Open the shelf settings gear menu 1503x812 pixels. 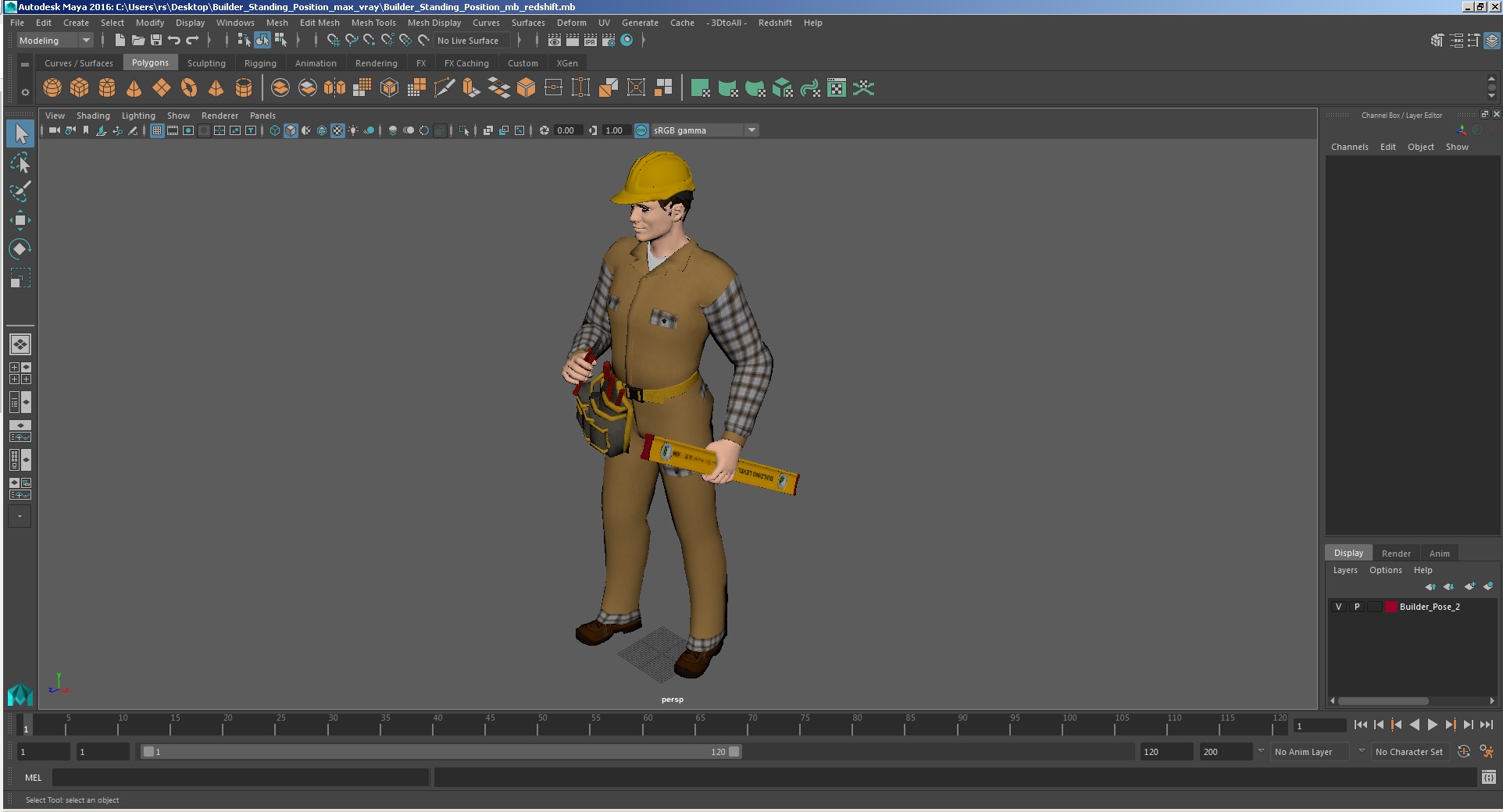tap(25, 92)
